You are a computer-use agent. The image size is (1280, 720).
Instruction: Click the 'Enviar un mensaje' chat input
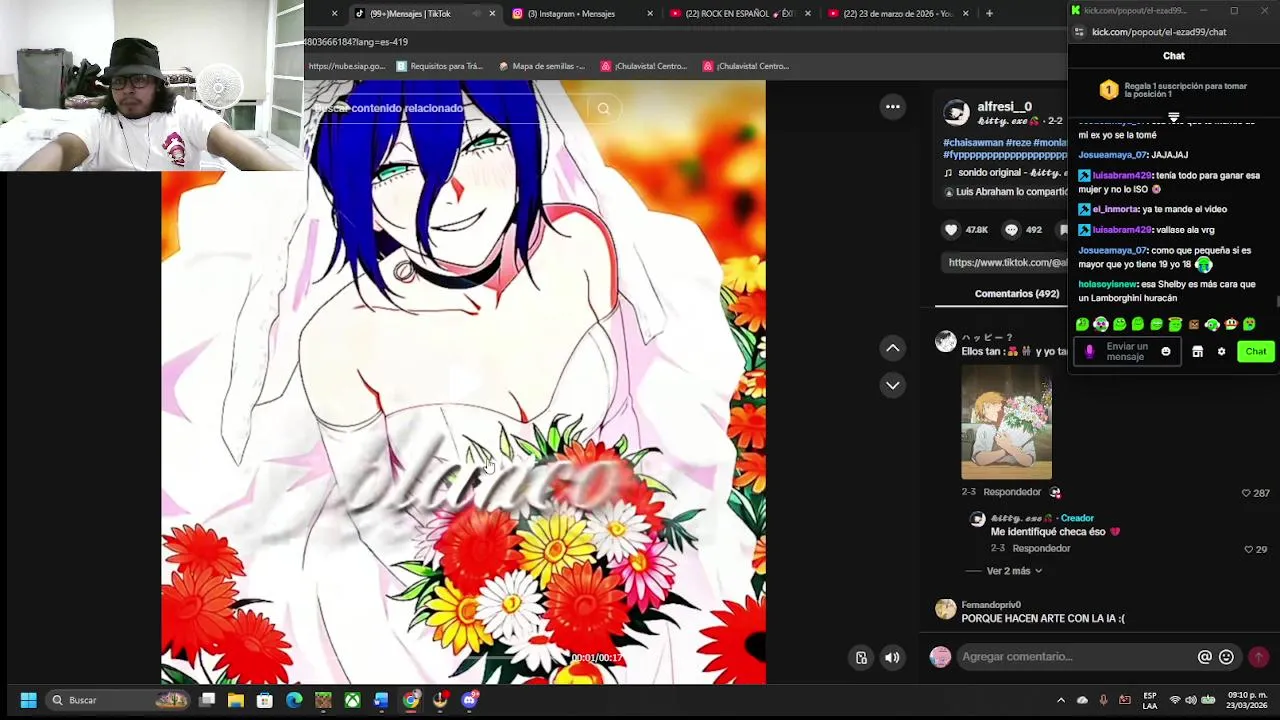pyautogui.click(x=1128, y=352)
